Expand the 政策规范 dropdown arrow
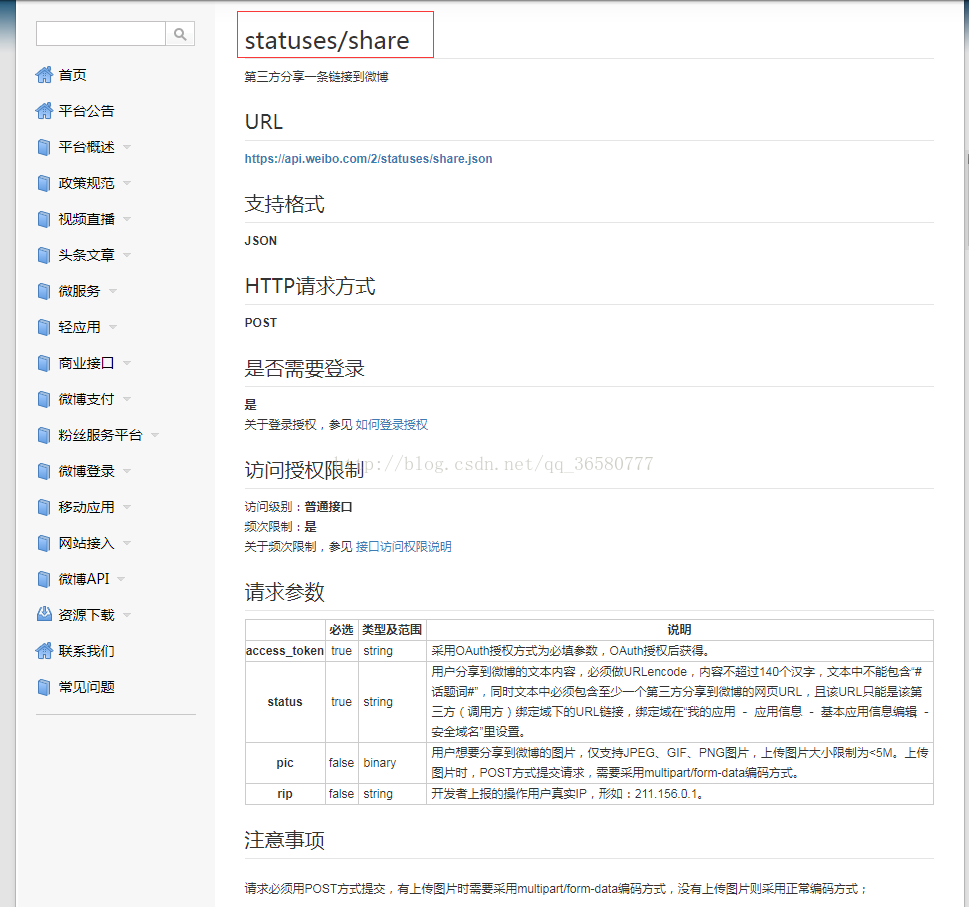This screenshot has height=907, width=969. point(127,183)
